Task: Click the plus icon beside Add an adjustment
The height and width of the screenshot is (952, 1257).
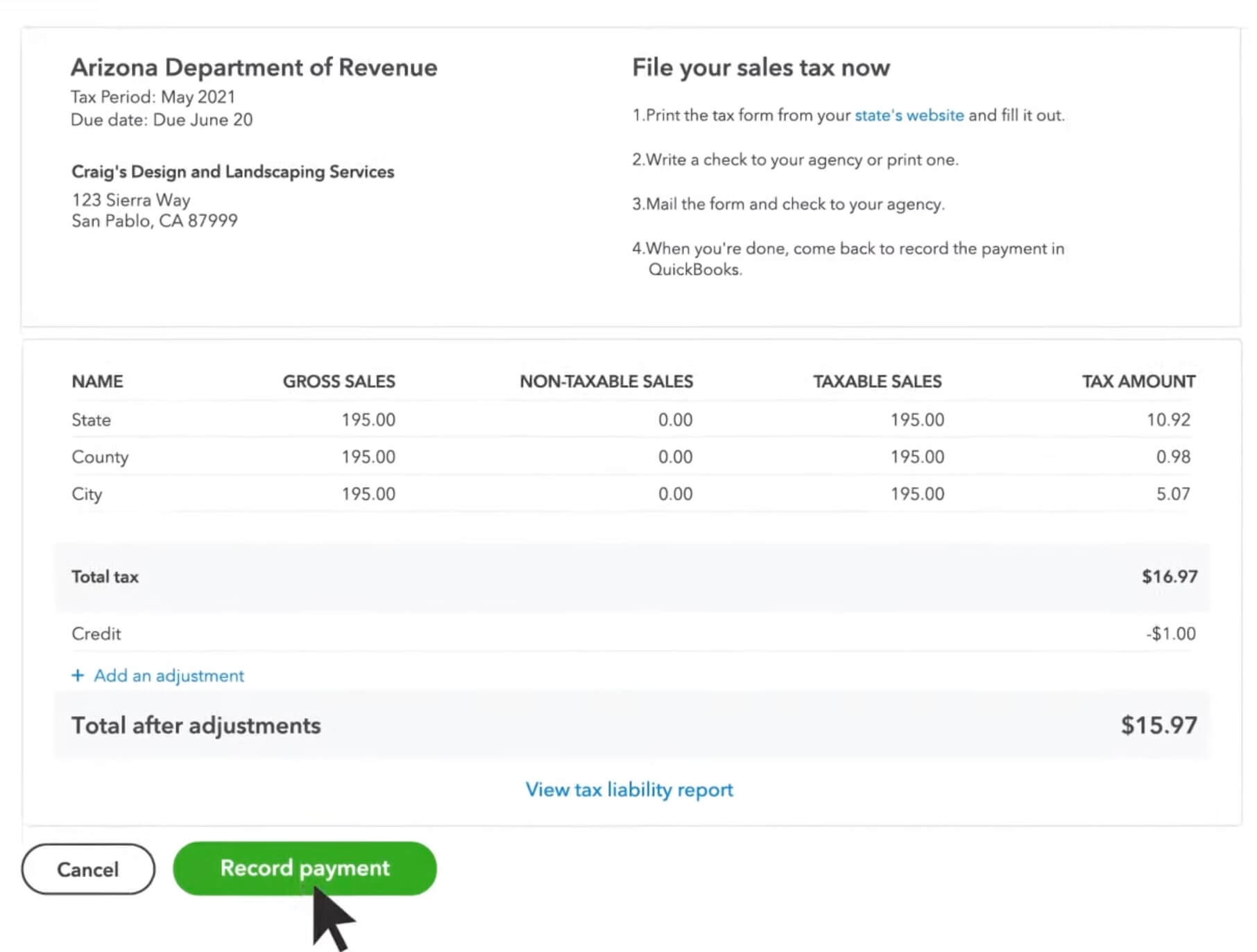Action: pos(78,675)
